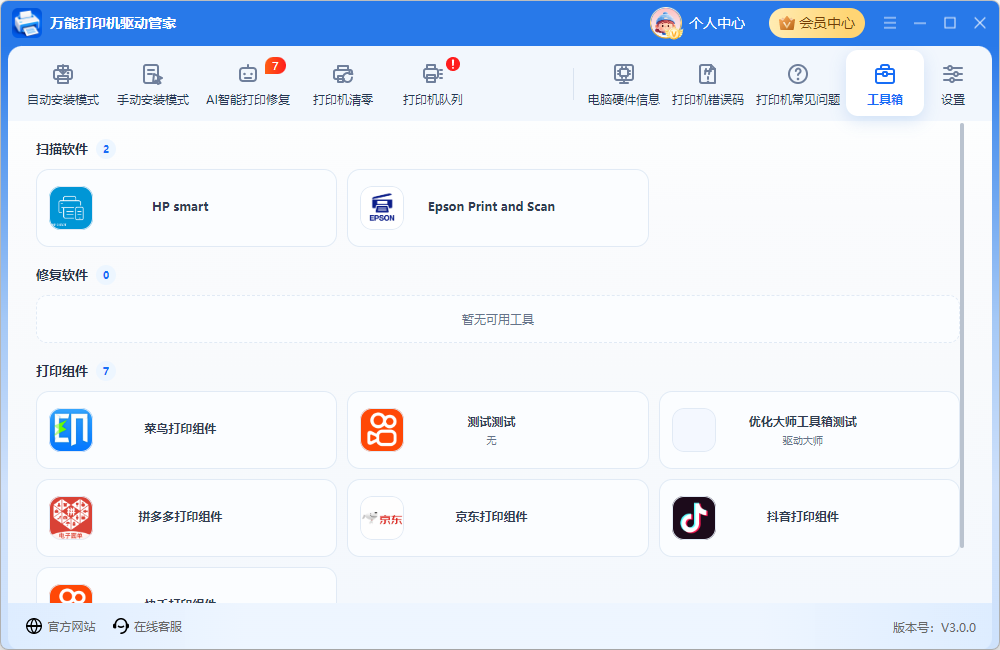Click the user avatar icon

click(x=666, y=23)
